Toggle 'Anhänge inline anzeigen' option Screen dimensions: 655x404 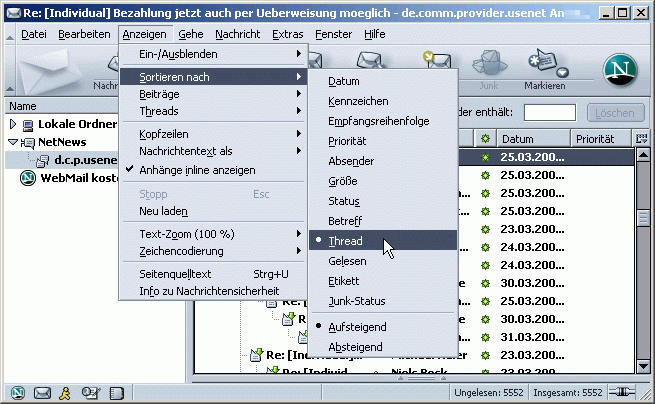tap(196, 170)
